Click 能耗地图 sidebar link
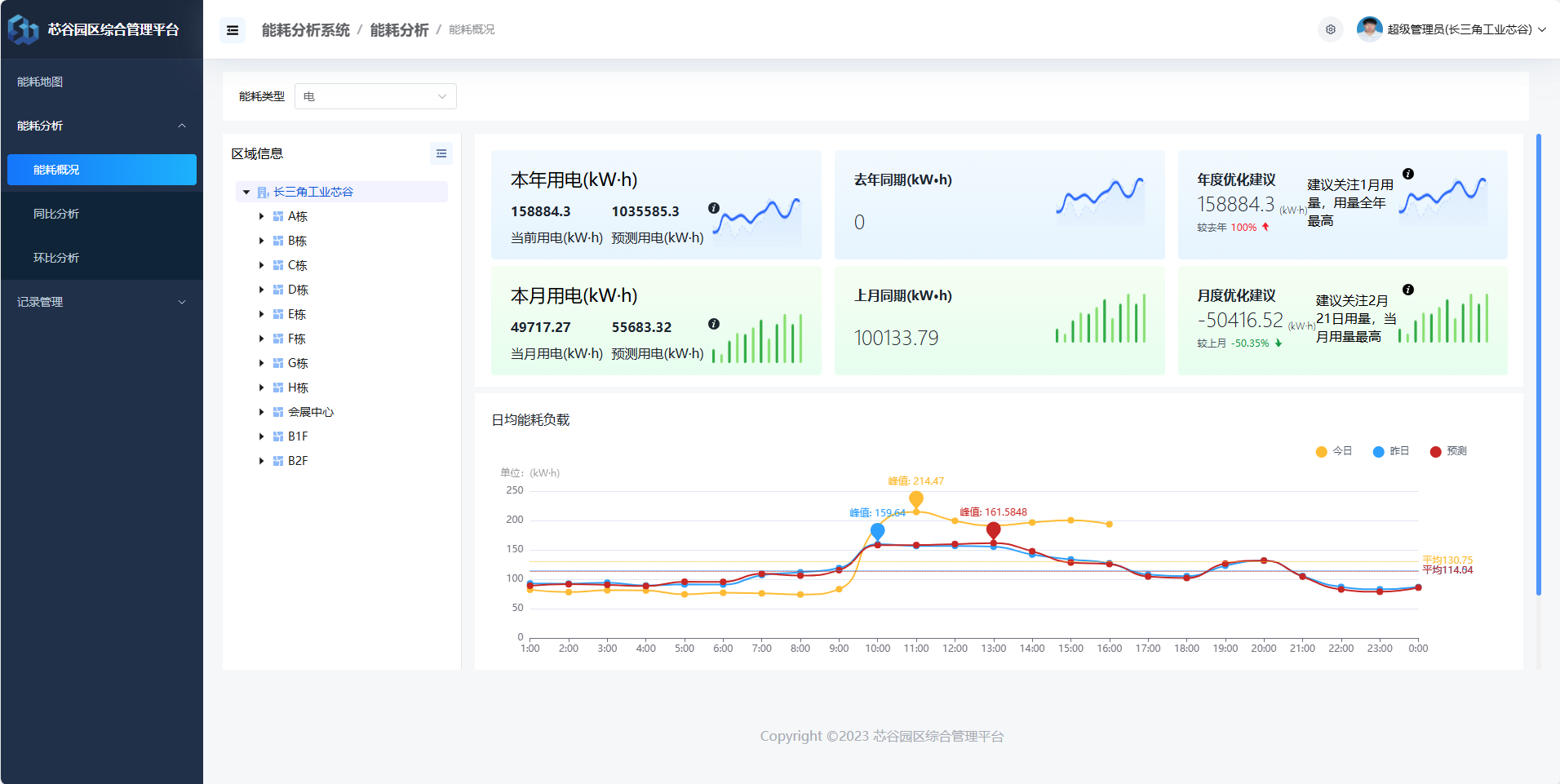This screenshot has width=1560, height=784. (40, 82)
